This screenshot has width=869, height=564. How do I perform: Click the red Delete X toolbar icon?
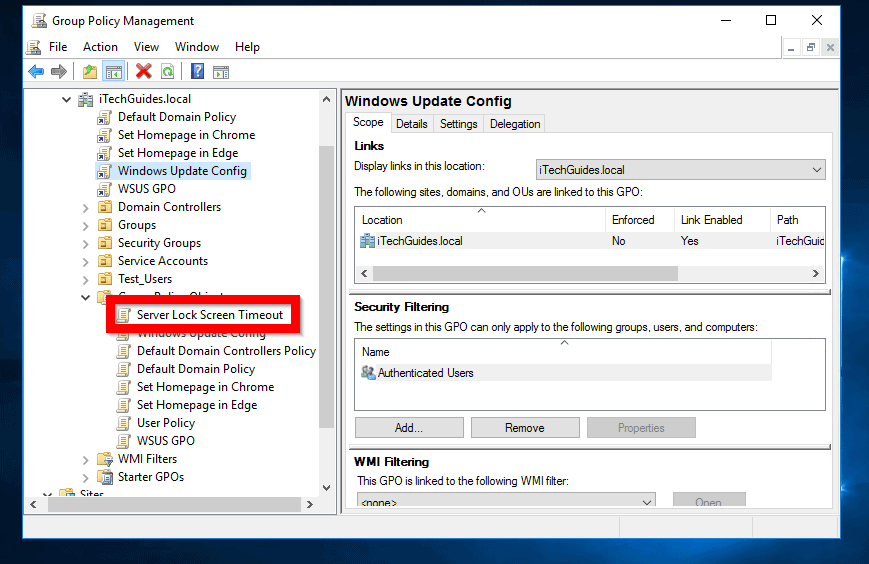144,71
